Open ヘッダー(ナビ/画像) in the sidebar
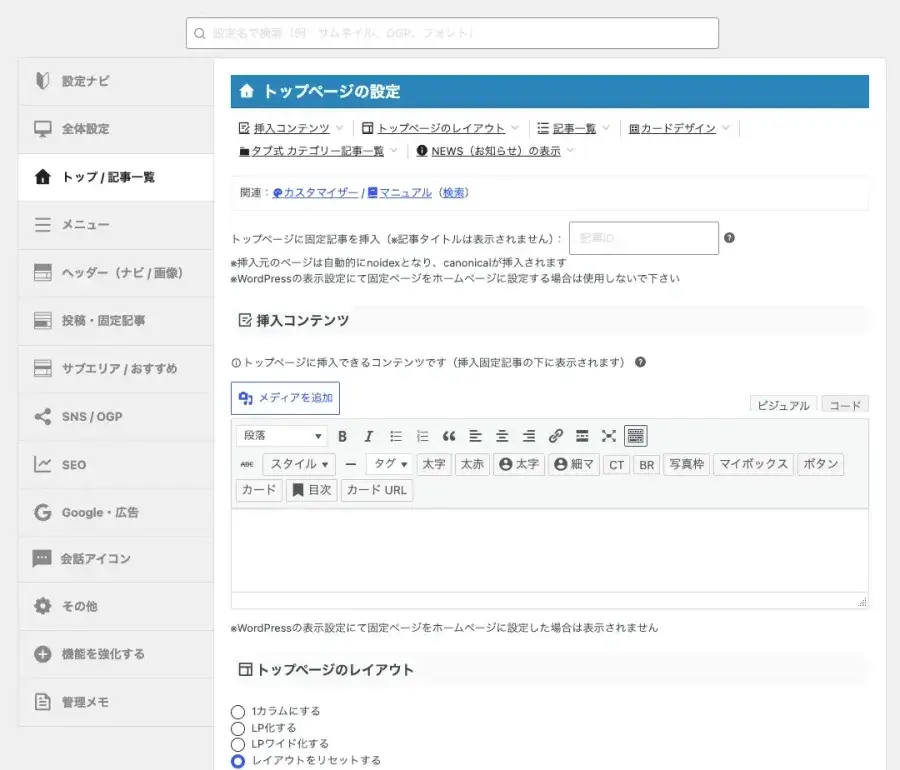 pyautogui.click(x=116, y=273)
